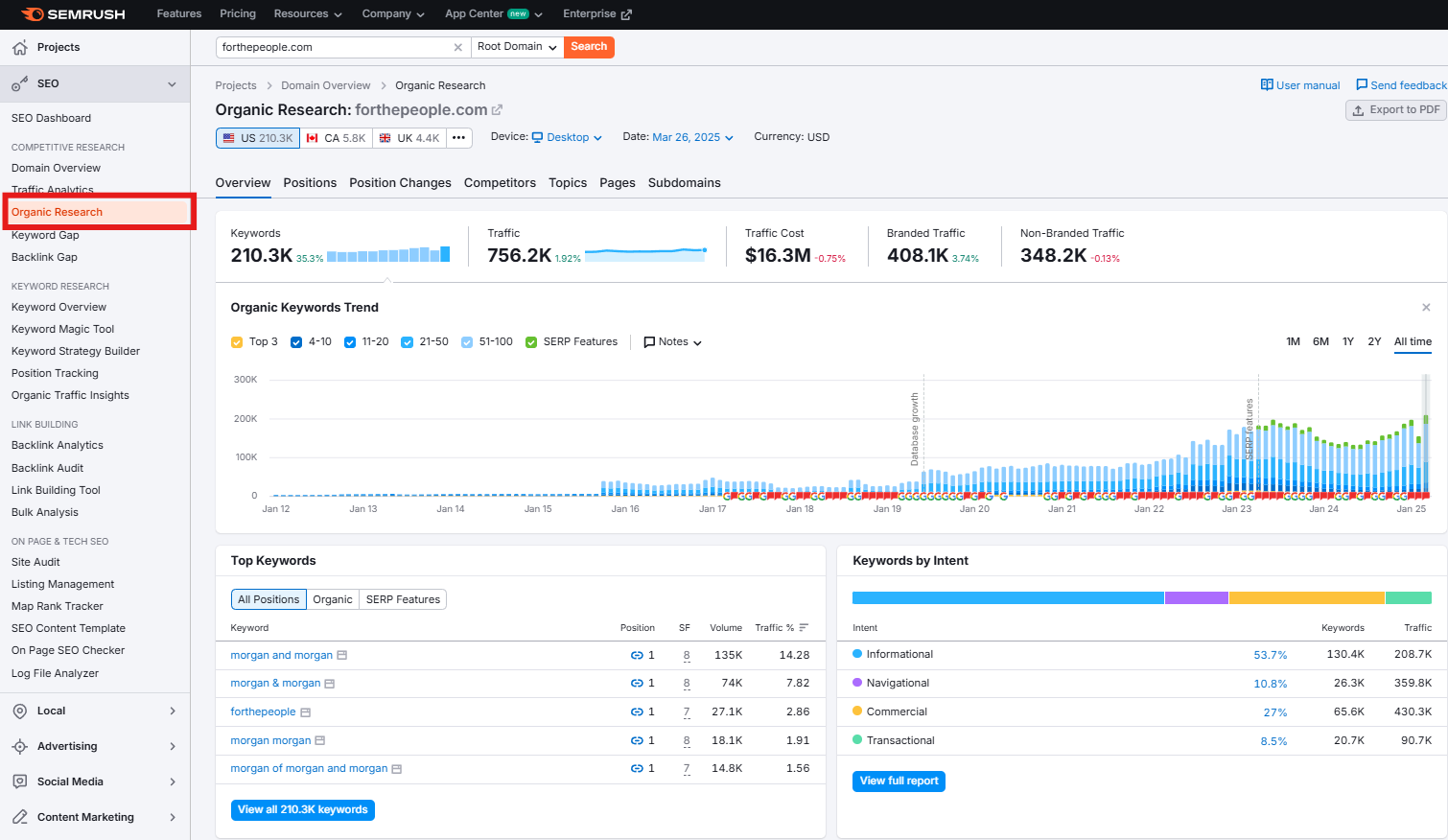This screenshot has width=1448, height=840.
Task: Open the Domain Overview breadcrumb link
Action: pos(325,86)
